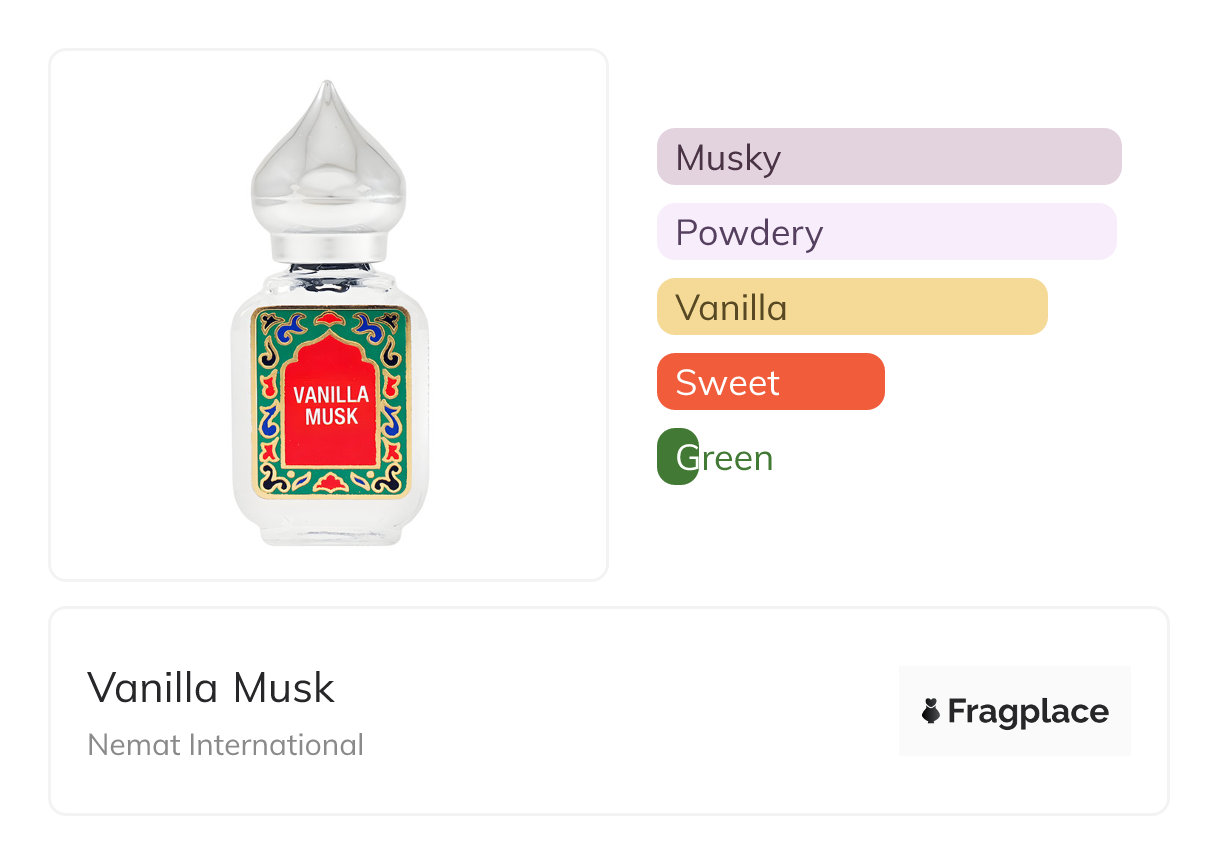Click the word Powdery in the bar

coord(749,233)
